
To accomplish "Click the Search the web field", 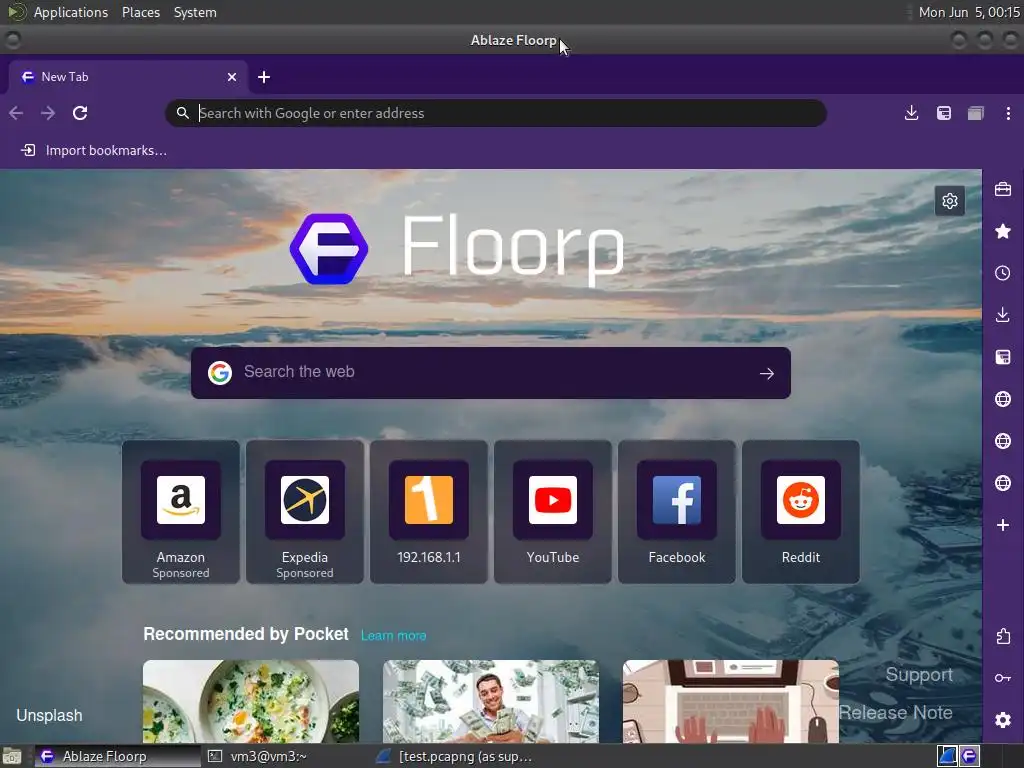I will tap(490, 373).
